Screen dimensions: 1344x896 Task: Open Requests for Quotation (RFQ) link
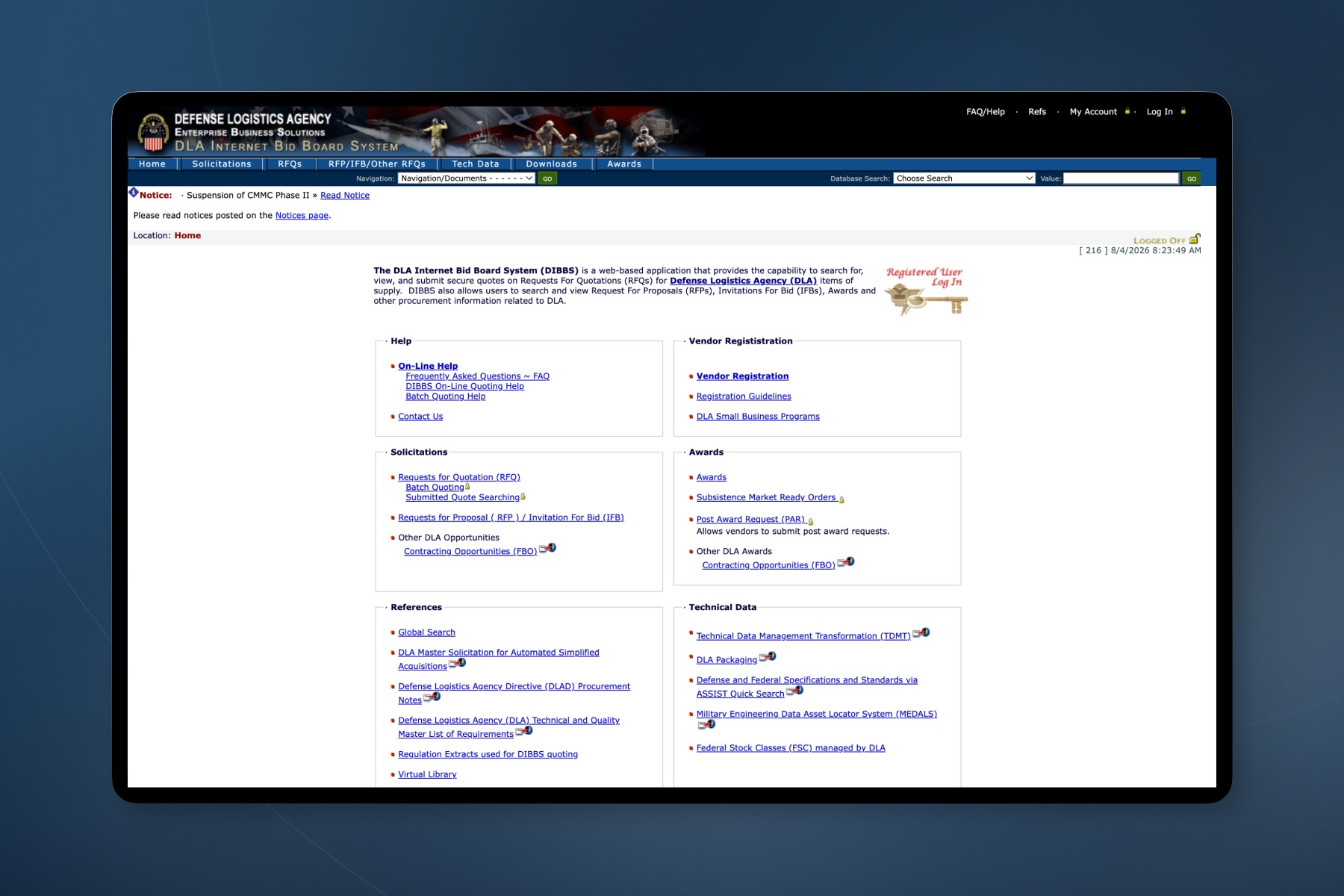pos(459,477)
